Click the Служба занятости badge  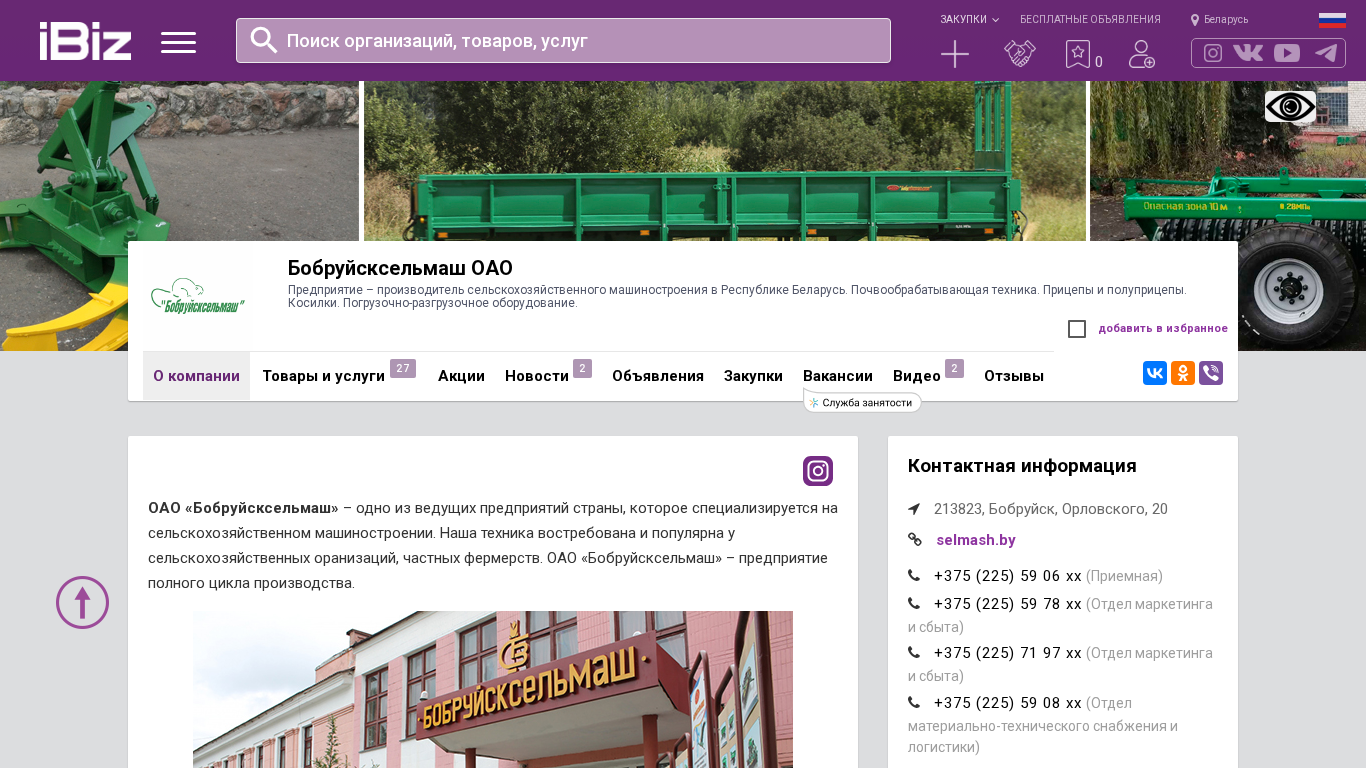click(x=862, y=402)
